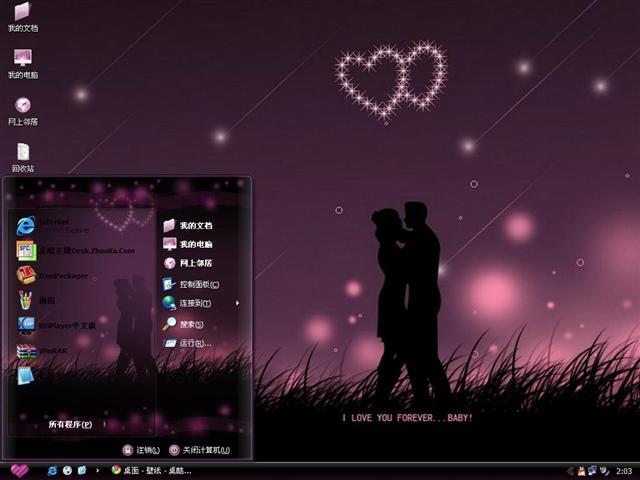Click 注销(L) log off button
Viewport: 640px width, 480px height.
tap(141, 450)
